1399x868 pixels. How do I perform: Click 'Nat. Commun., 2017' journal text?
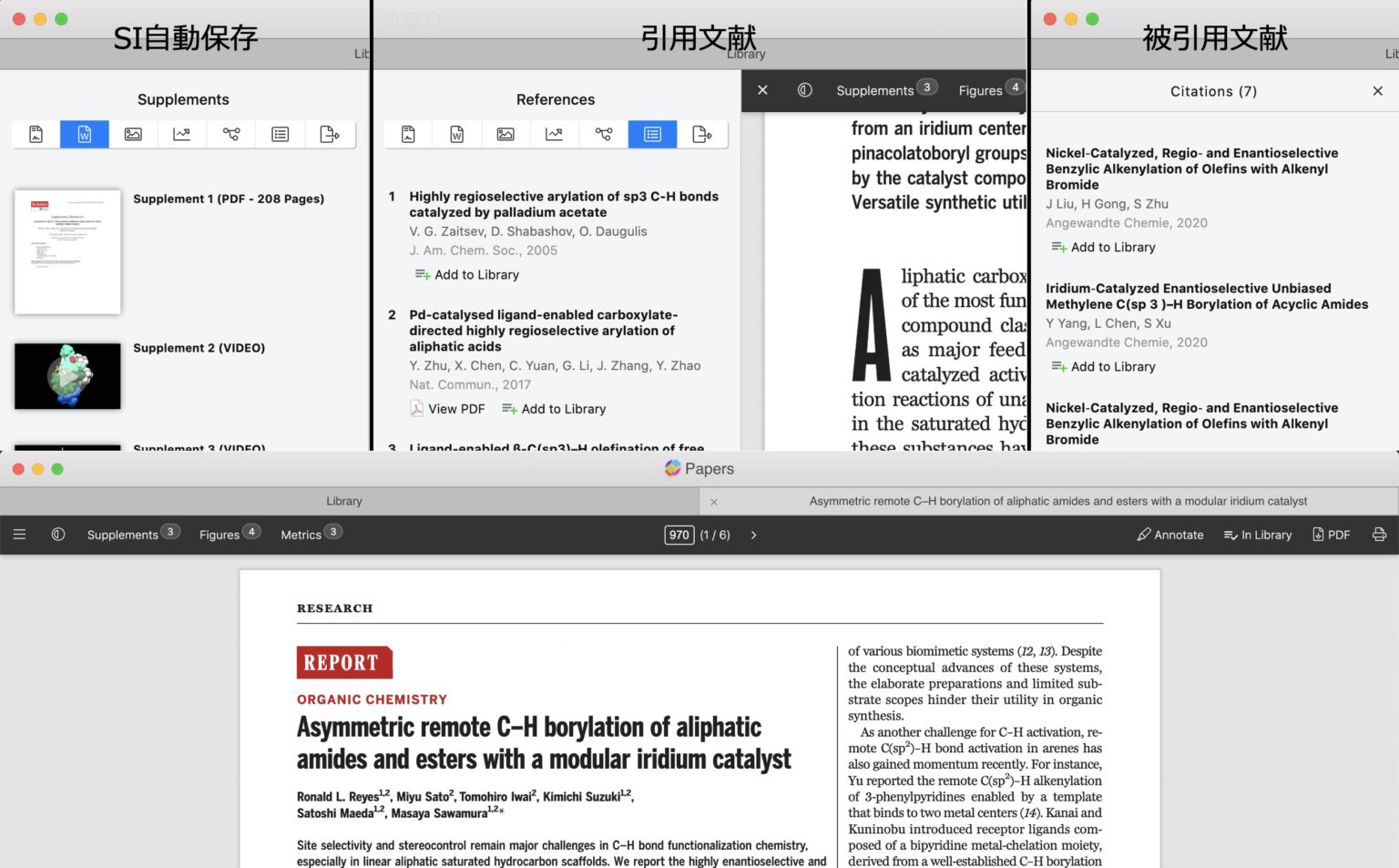click(470, 384)
